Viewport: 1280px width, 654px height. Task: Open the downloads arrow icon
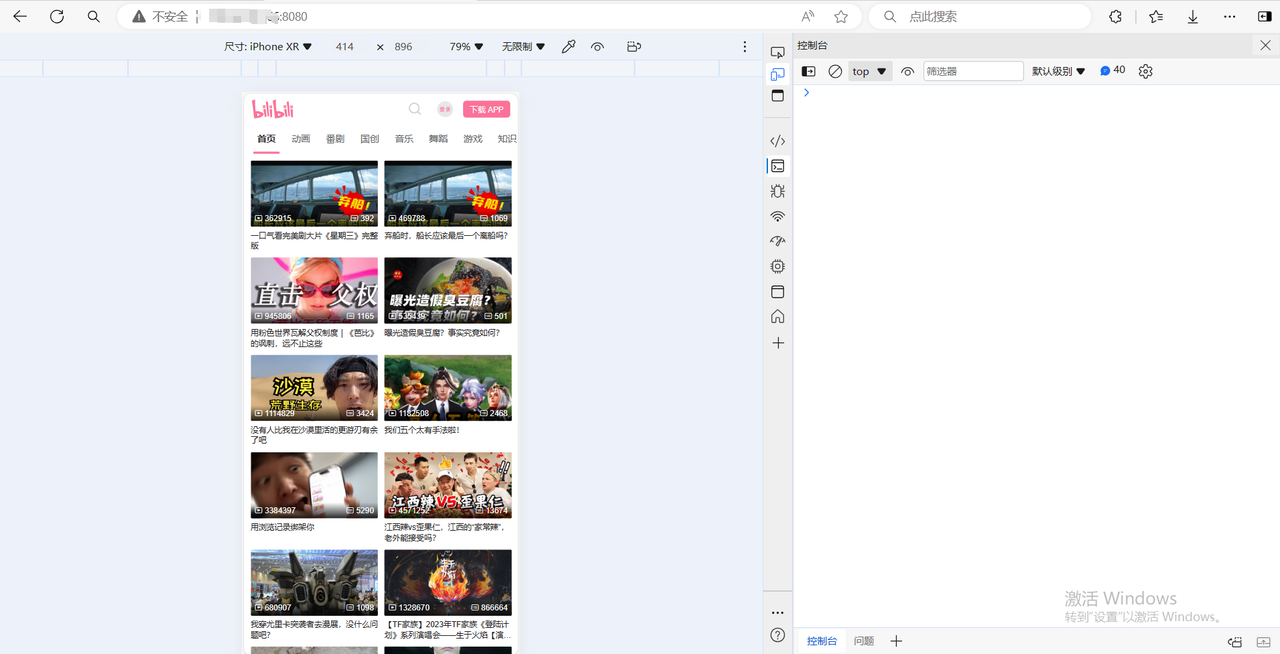pyautogui.click(x=1193, y=17)
